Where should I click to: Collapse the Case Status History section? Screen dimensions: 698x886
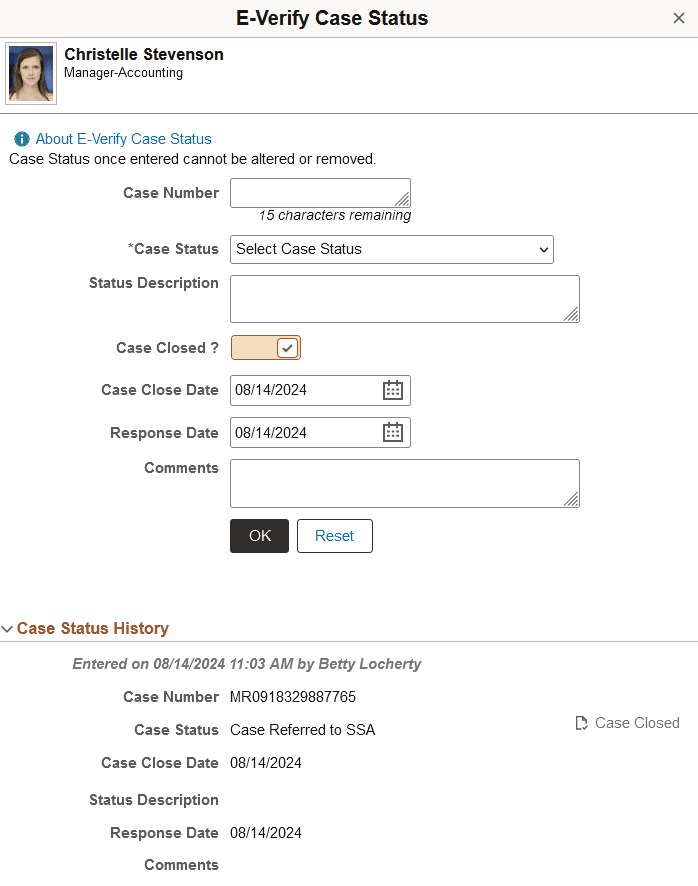point(8,628)
